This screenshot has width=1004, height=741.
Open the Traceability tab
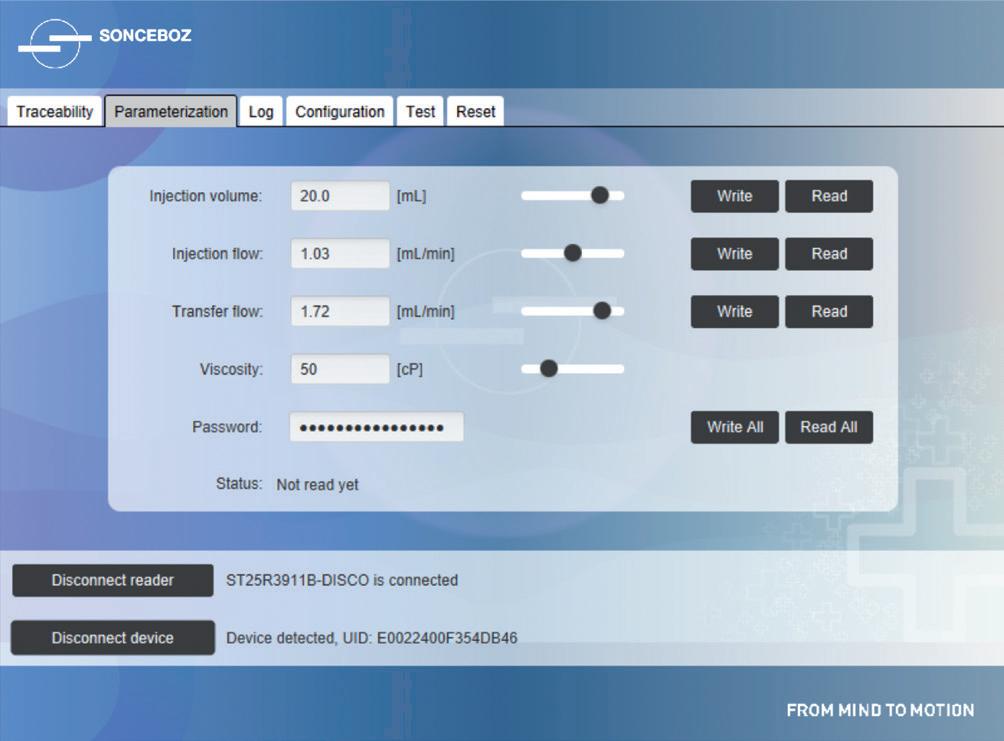[54, 111]
